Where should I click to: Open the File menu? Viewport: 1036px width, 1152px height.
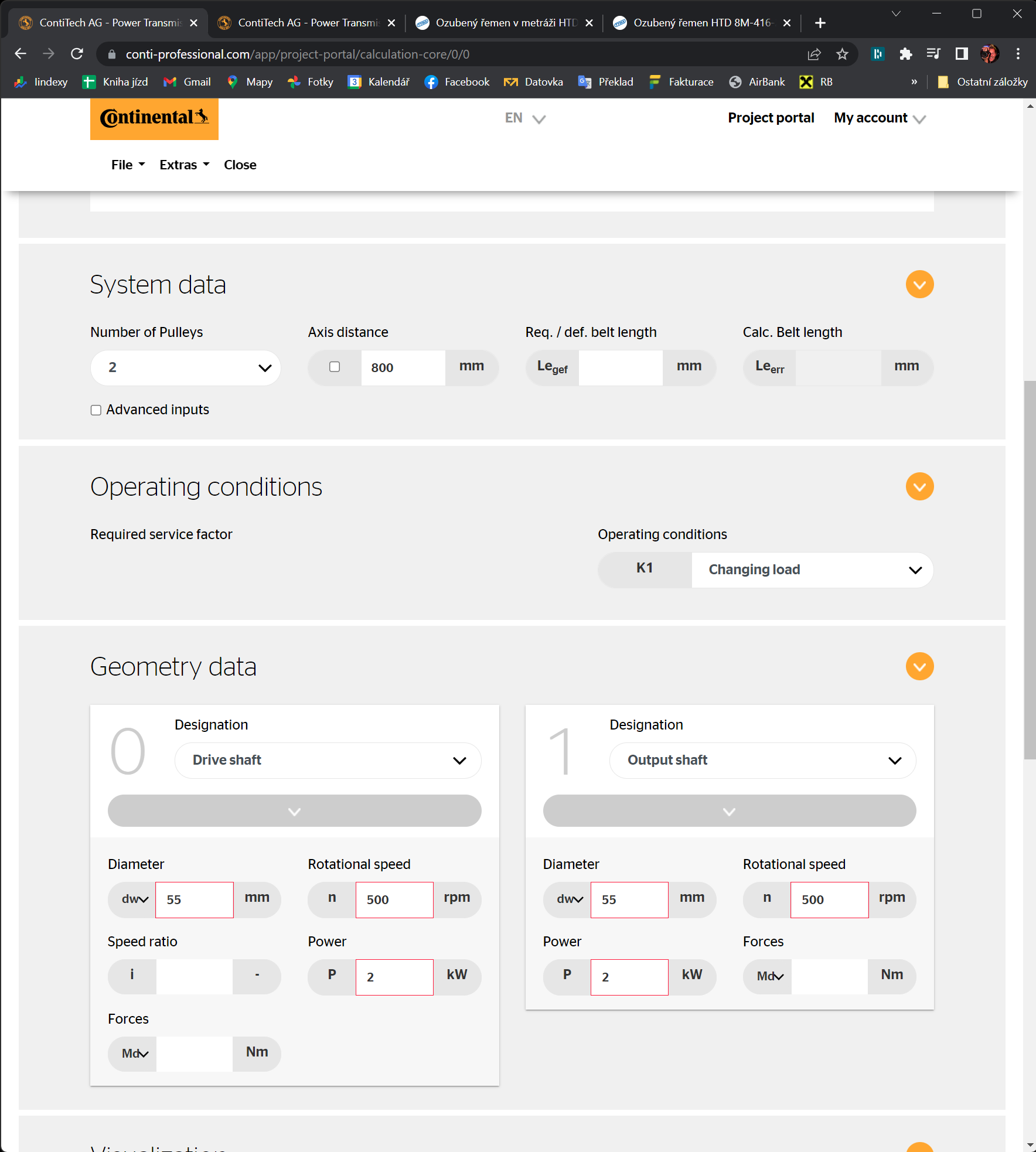point(128,165)
